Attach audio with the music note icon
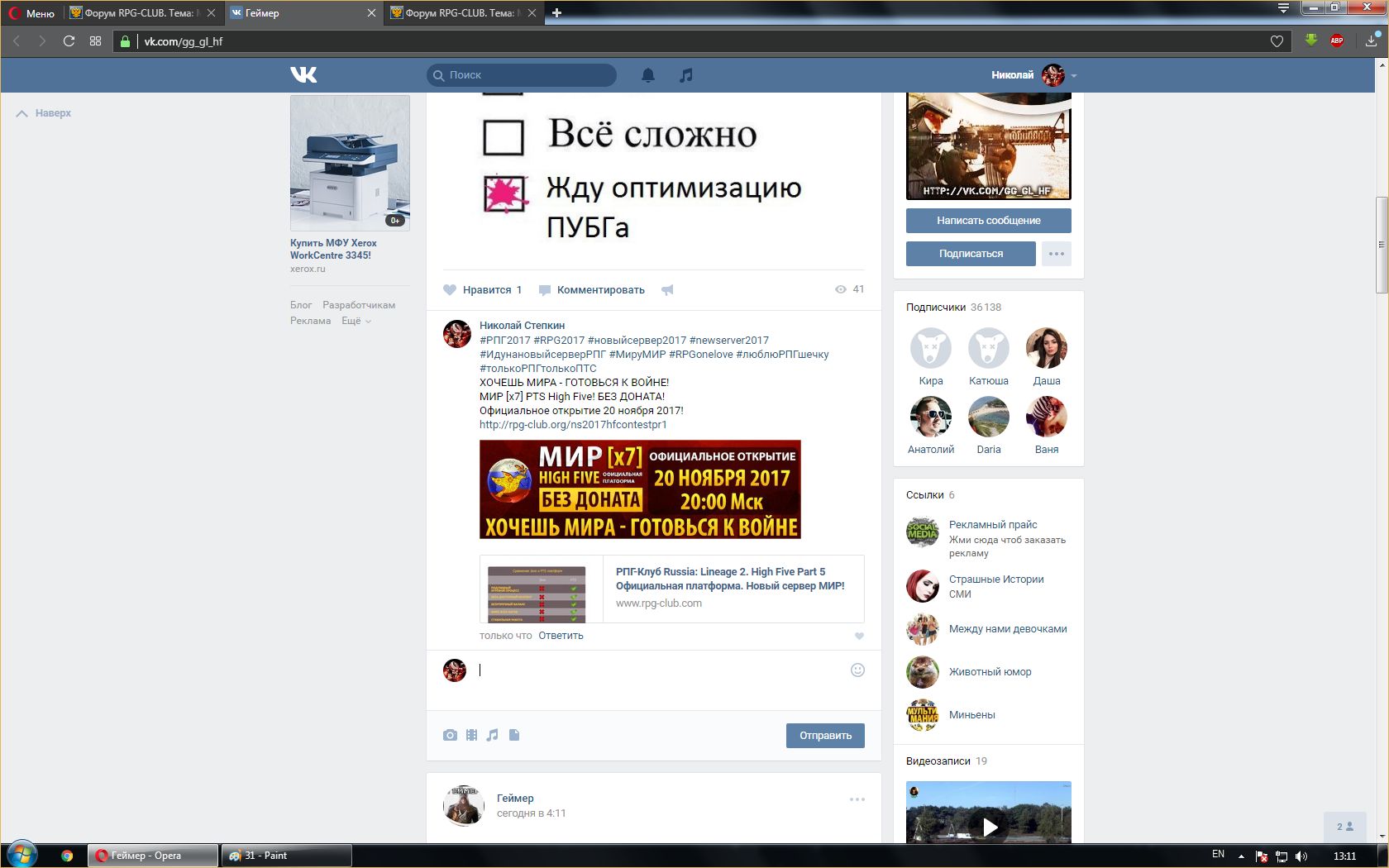The width and height of the screenshot is (1389, 868). (x=493, y=735)
